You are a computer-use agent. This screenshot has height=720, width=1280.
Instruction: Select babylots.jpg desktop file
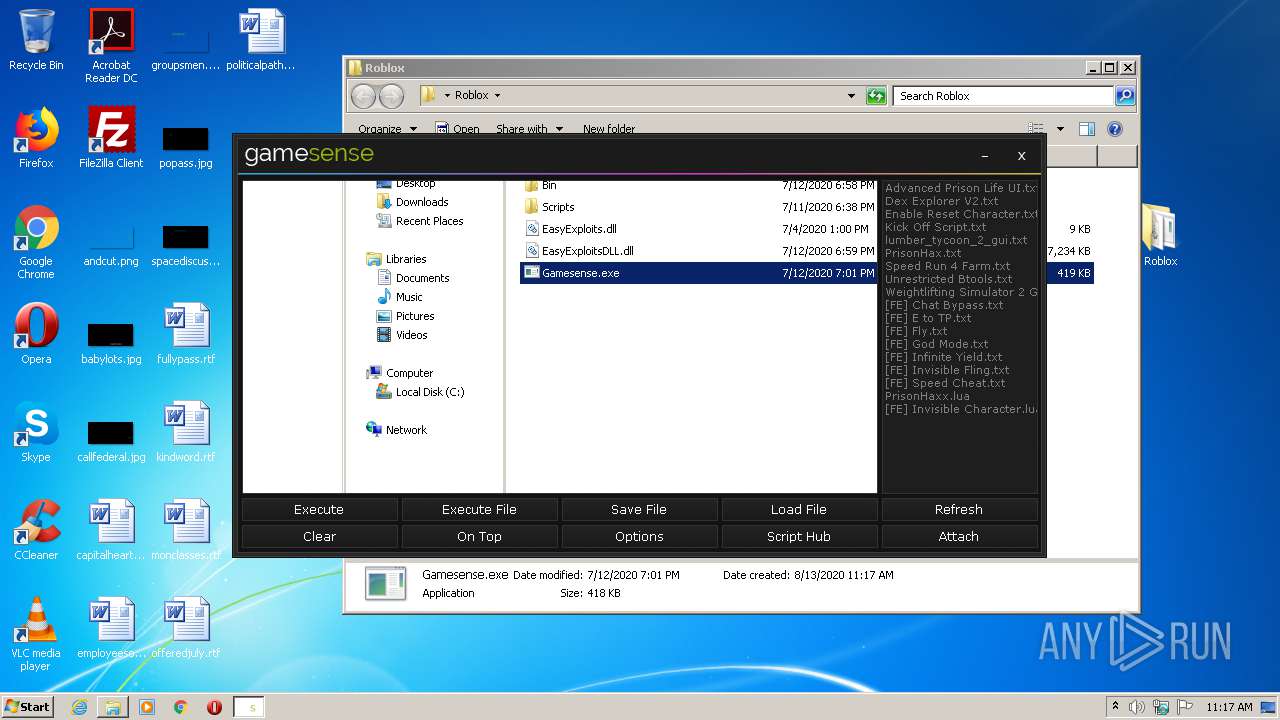point(111,342)
